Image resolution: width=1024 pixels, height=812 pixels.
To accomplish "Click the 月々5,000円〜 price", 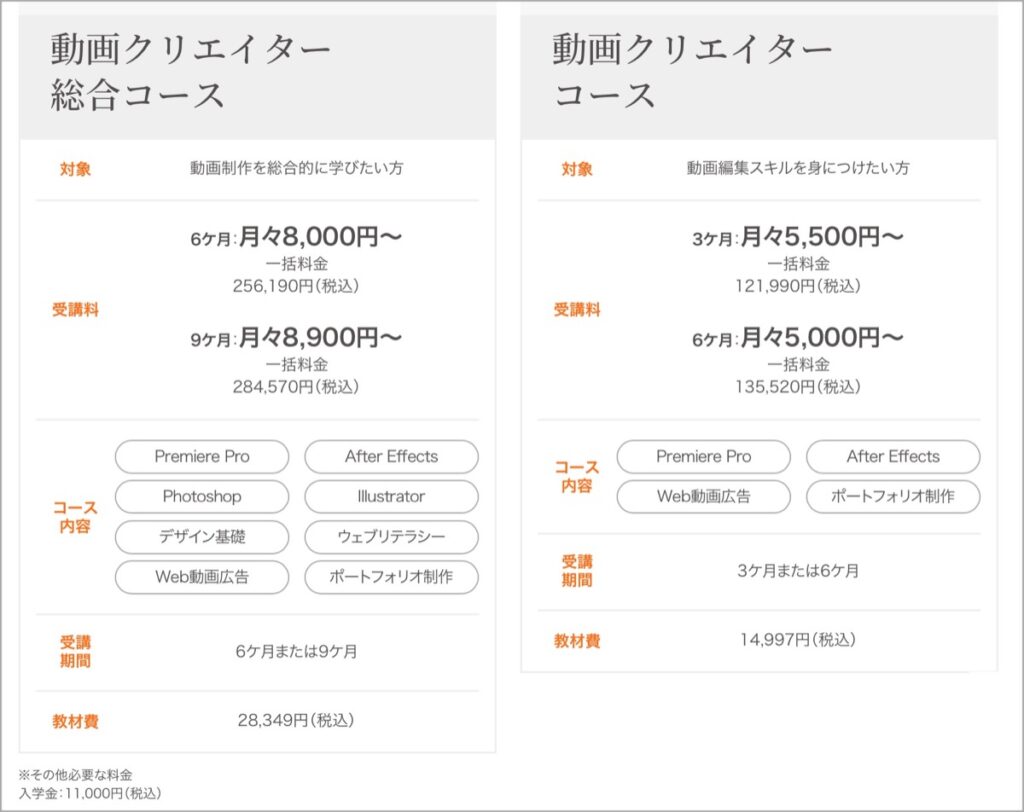I will tap(822, 337).
